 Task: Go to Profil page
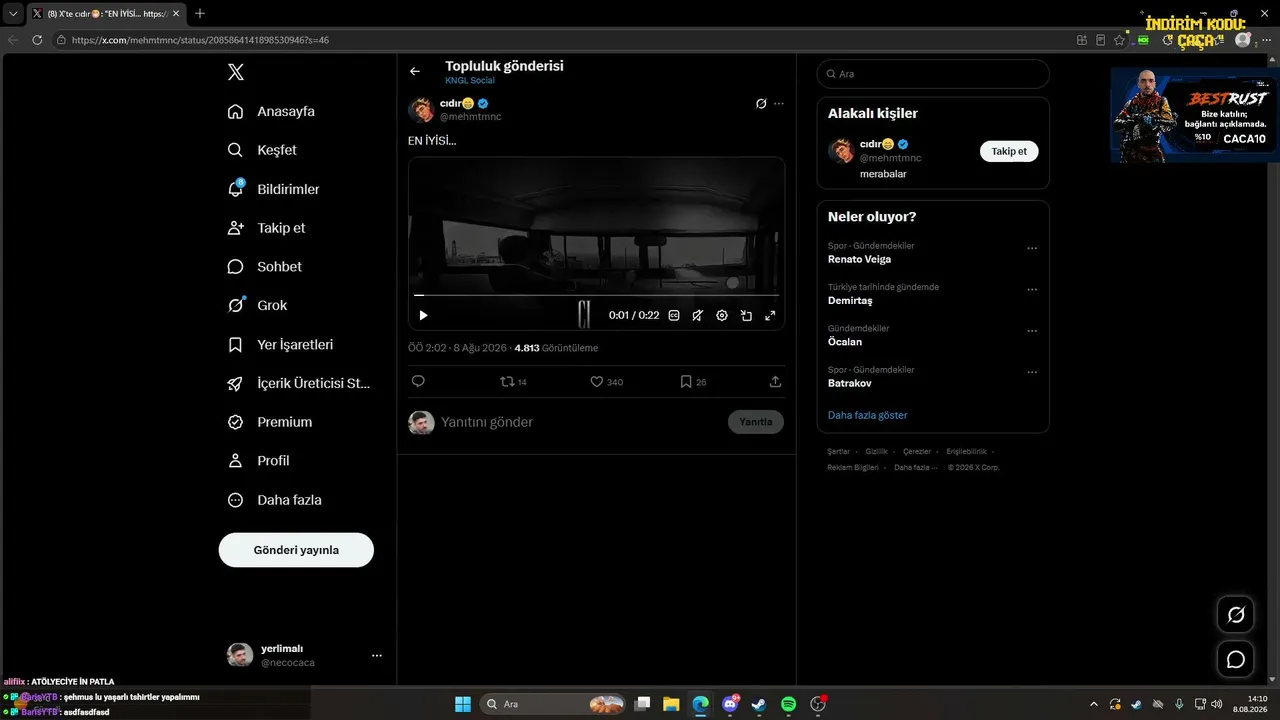click(258, 461)
